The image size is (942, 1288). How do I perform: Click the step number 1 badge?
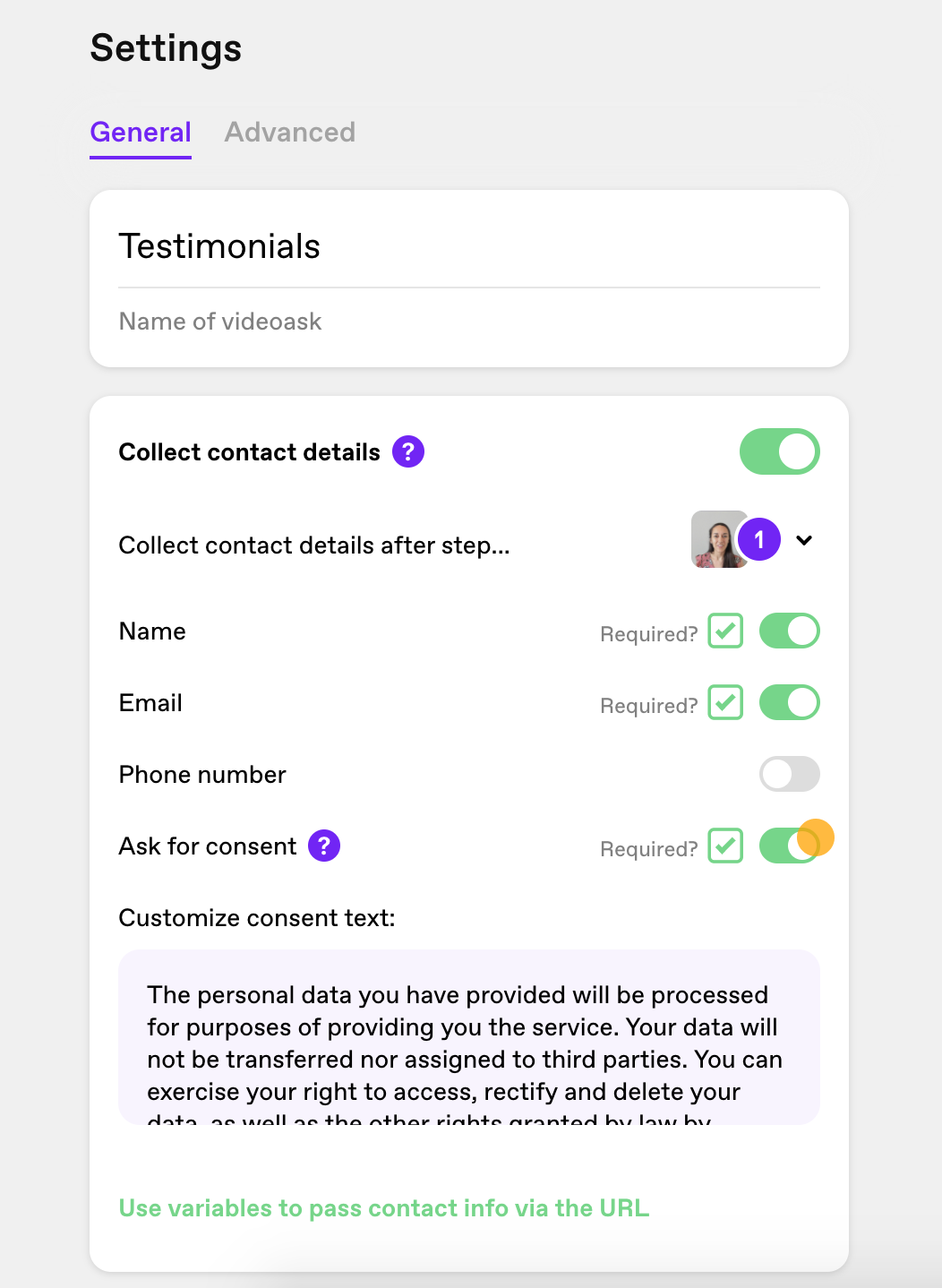point(759,539)
